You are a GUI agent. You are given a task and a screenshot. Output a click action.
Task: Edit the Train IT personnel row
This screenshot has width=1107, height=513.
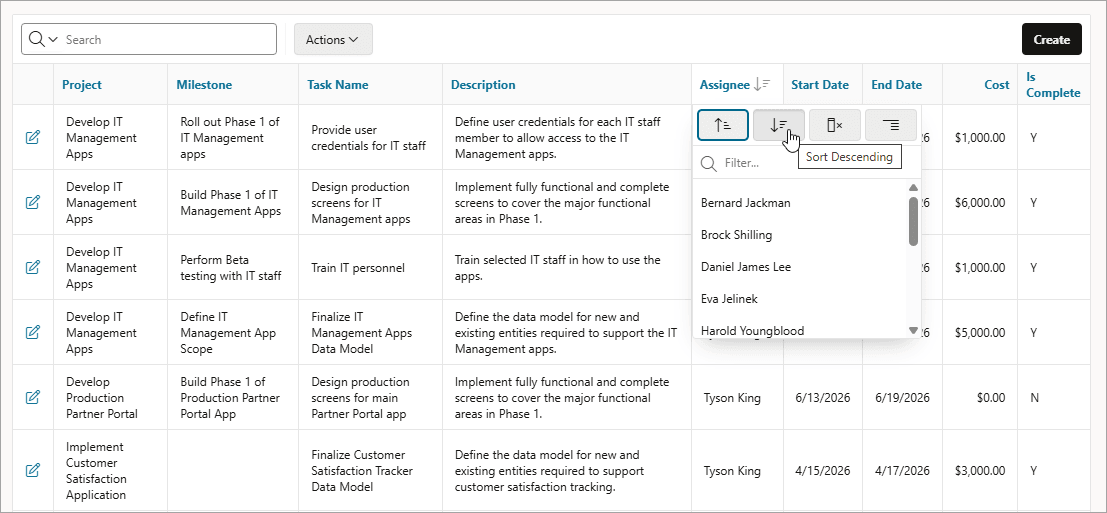[x=32, y=267]
